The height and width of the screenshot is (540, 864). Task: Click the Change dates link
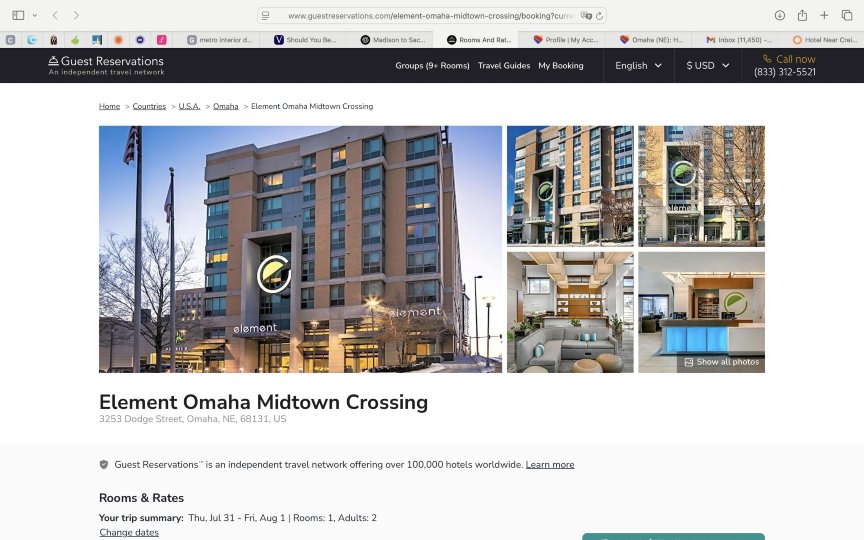(129, 532)
